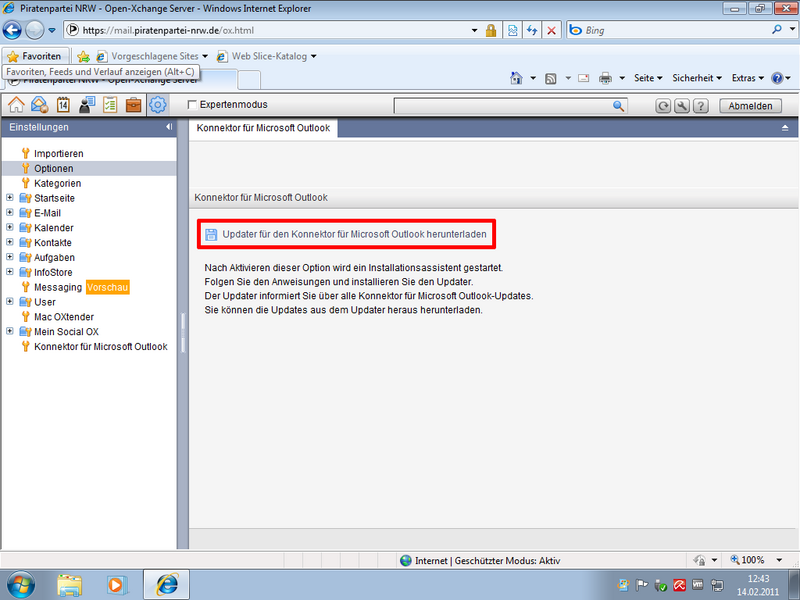Open the Open-Xchange home portal icon
Image resolution: width=800 pixels, height=600 pixels.
coord(16,105)
